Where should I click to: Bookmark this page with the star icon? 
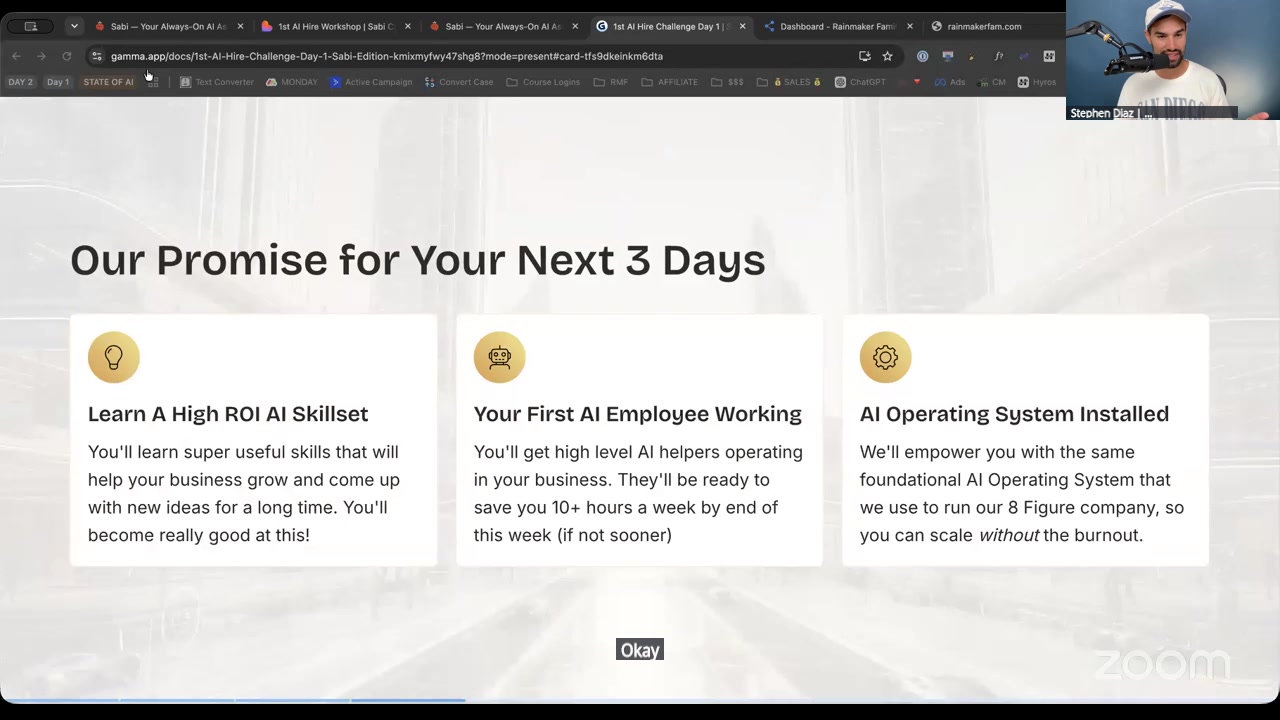(887, 56)
